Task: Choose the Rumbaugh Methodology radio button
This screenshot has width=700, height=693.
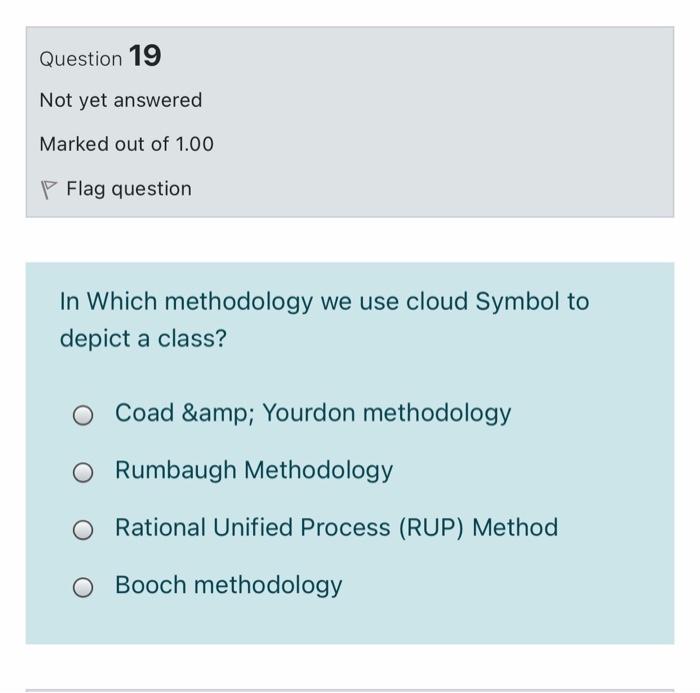Action: [84, 472]
